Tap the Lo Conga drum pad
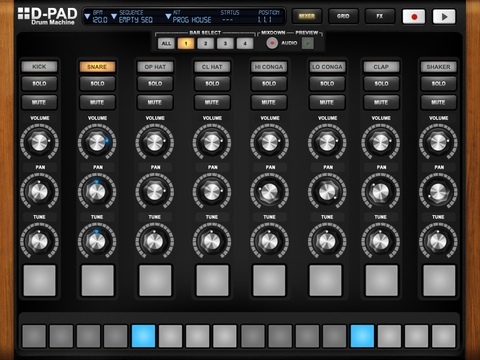The width and height of the screenshot is (480, 360). click(326, 280)
